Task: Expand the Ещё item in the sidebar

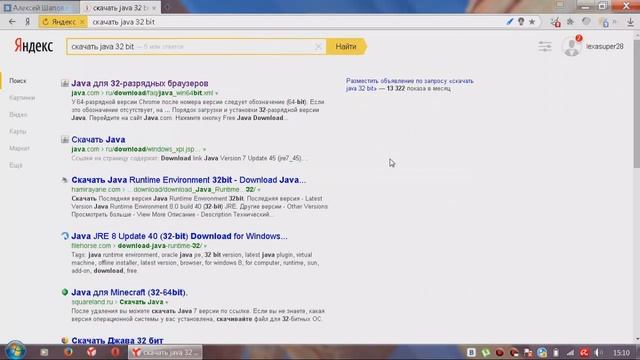Action: click(x=16, y=165)
